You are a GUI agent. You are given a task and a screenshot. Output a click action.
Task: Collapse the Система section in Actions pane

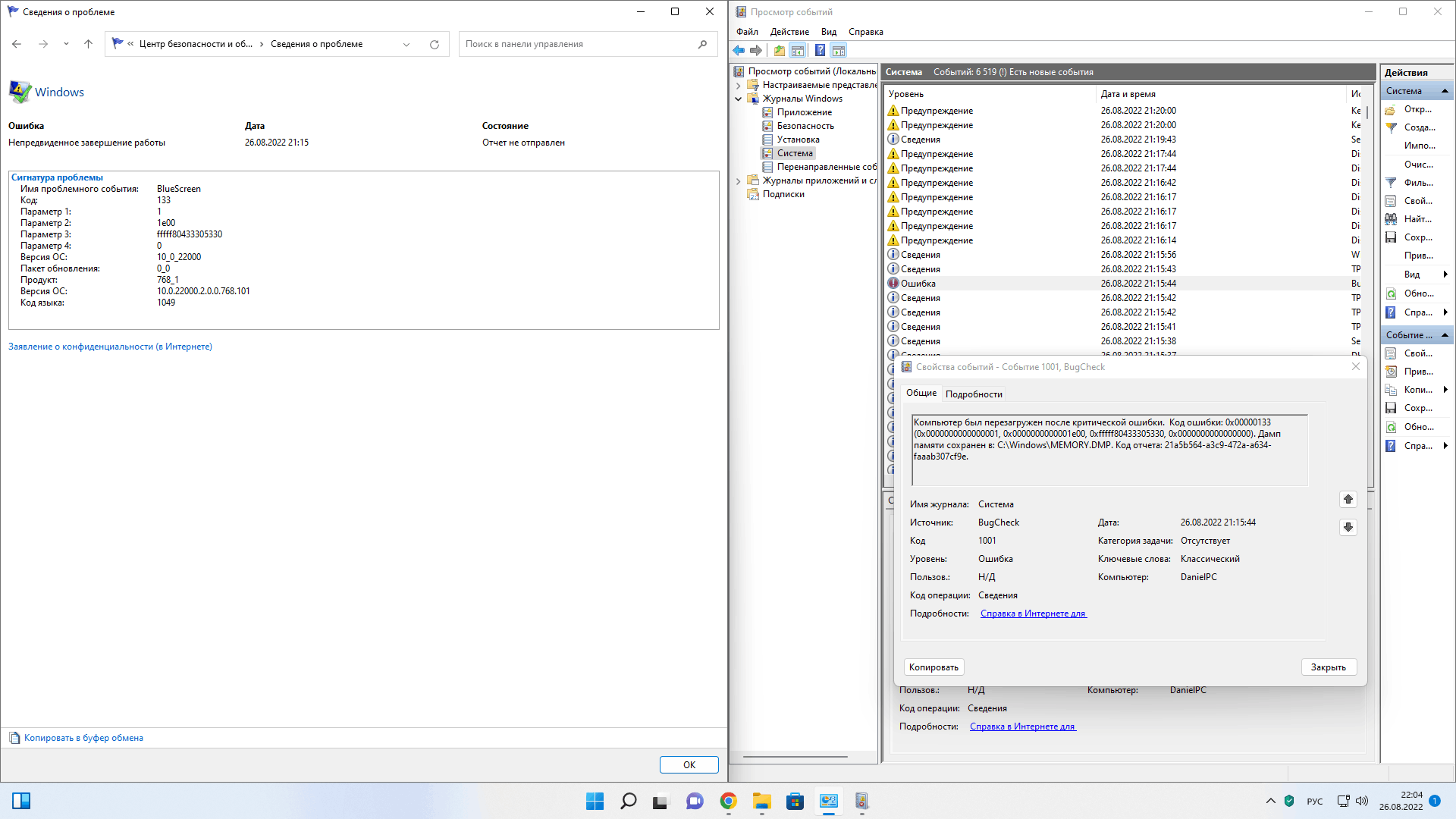click(1445, 91)
